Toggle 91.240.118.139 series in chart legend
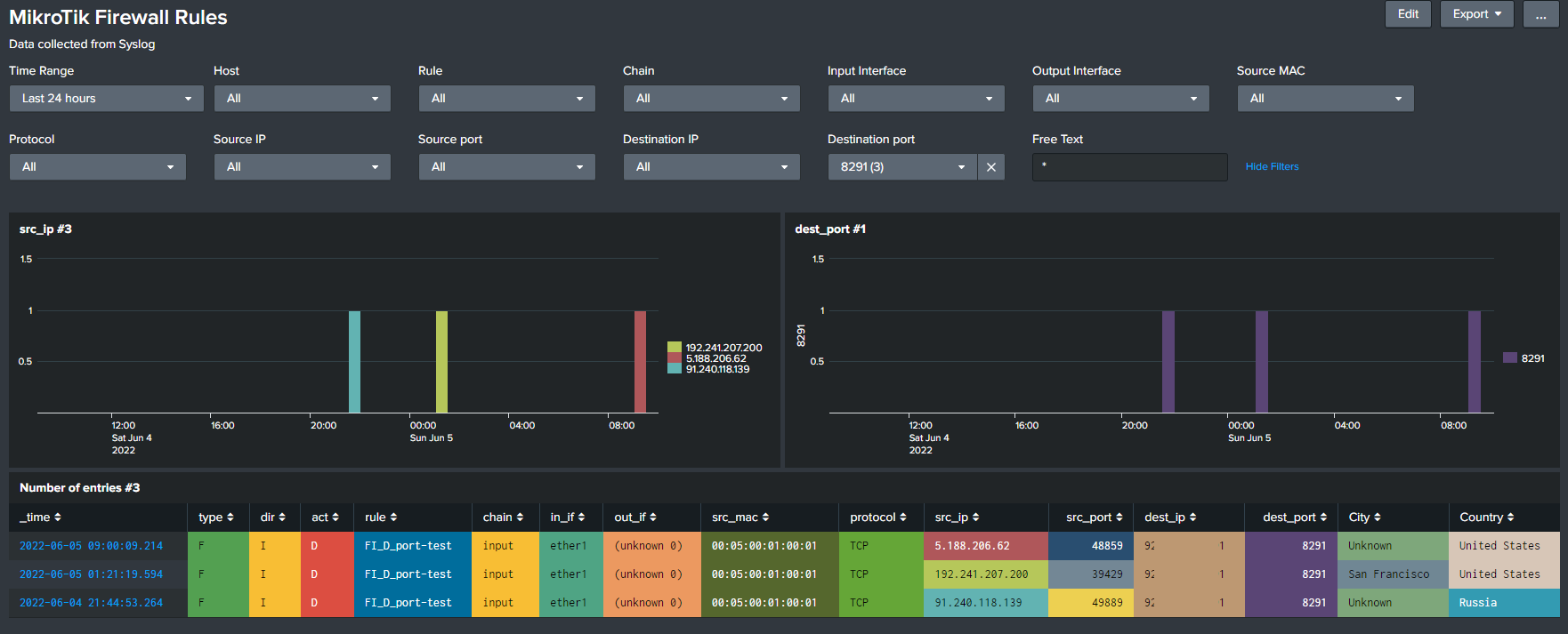The width and height of the screenshot is (1568, 634). 717,369
